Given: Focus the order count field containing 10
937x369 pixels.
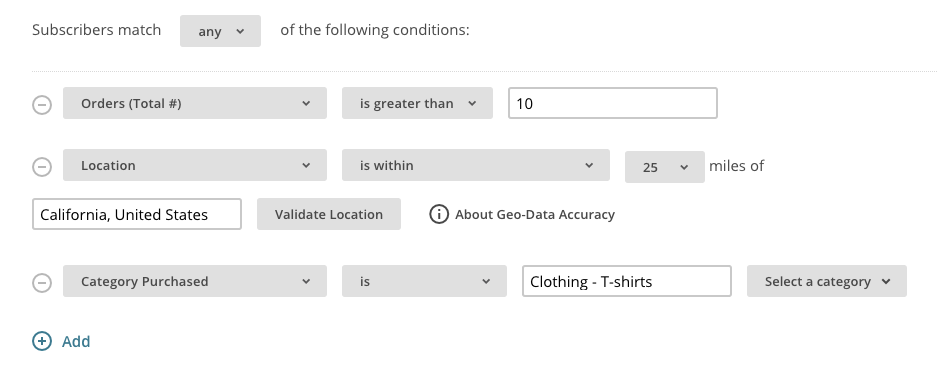Looking at the screenshot, I should [x=613, y=103].
